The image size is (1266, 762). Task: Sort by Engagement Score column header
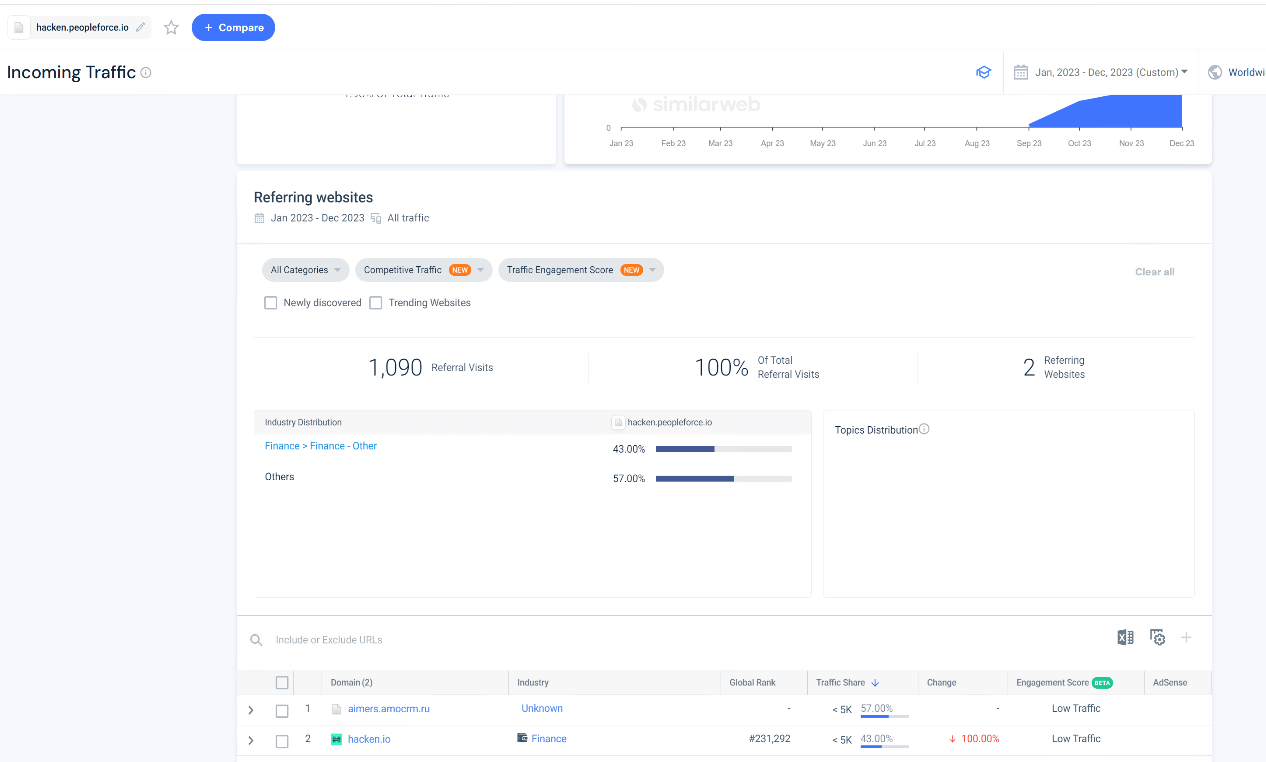[x=1052, y=683]
